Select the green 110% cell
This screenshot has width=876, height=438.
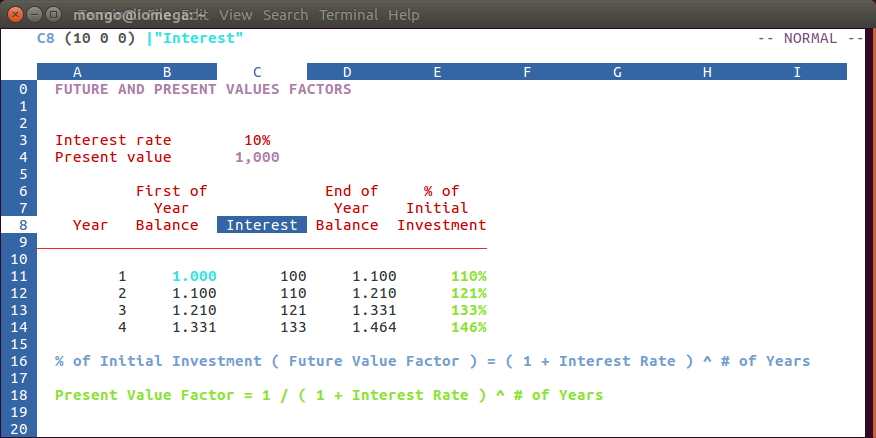pyautogui.click(x=469, y=277)
